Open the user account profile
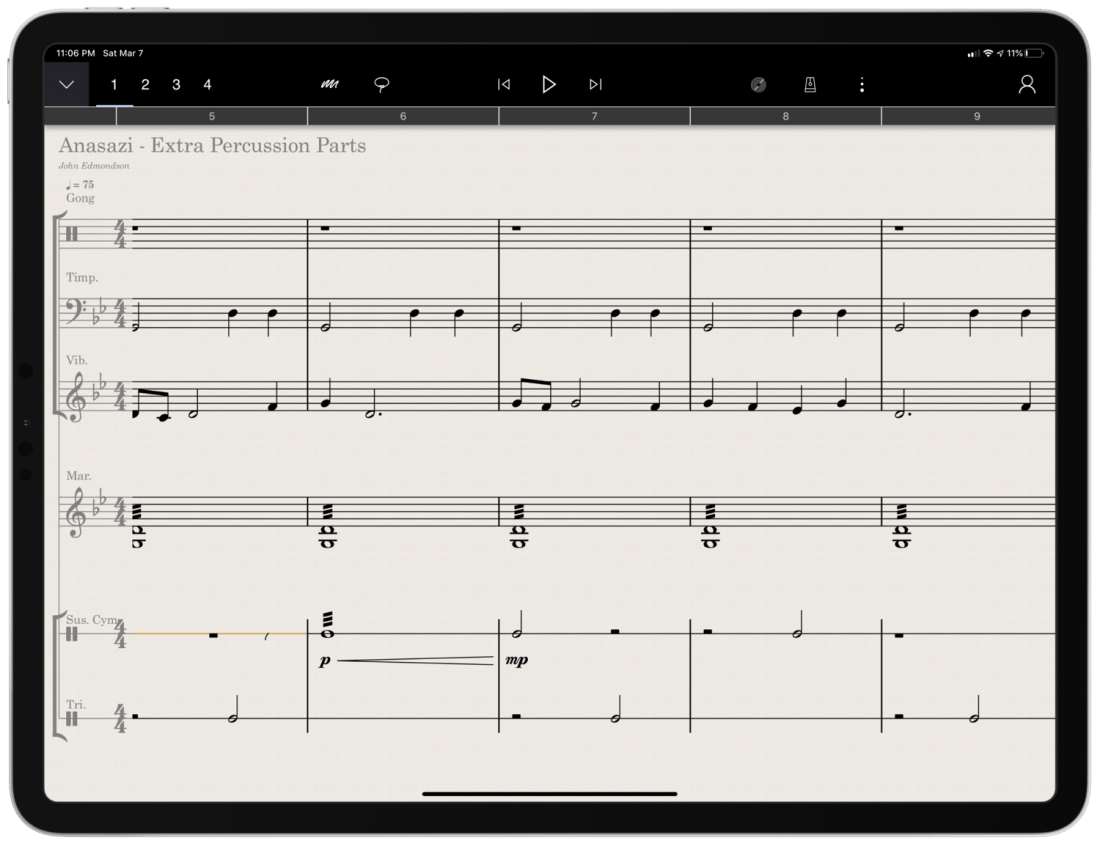The image size is (1100, 846). (1026, 85)
